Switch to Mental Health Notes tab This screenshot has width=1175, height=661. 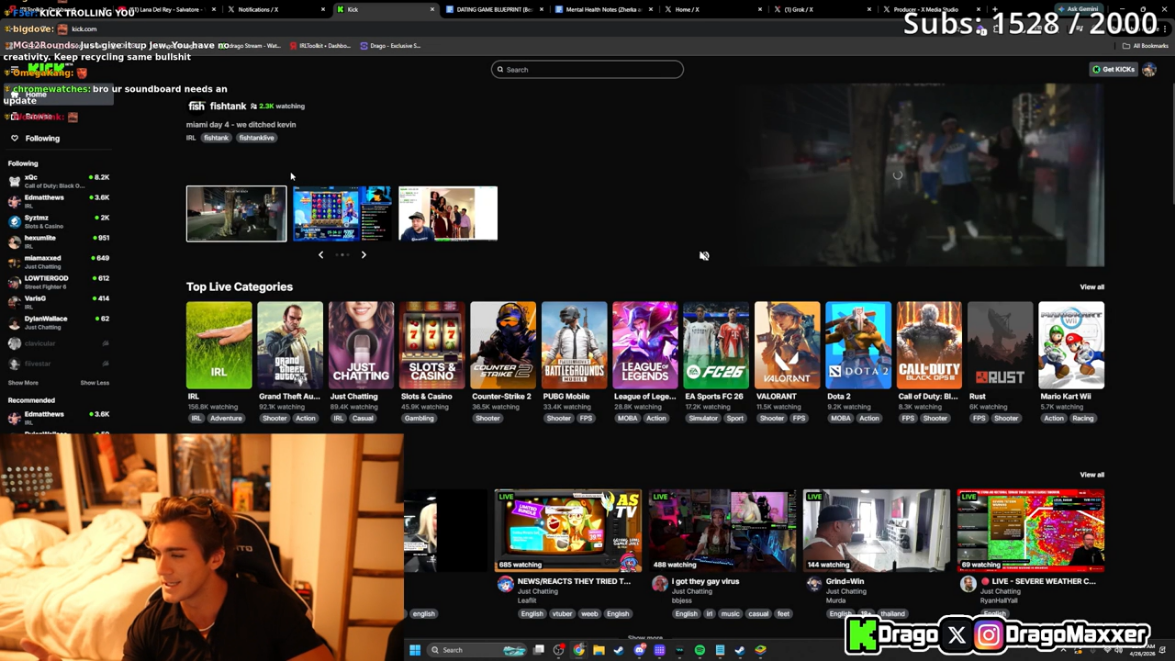point(604,9)
